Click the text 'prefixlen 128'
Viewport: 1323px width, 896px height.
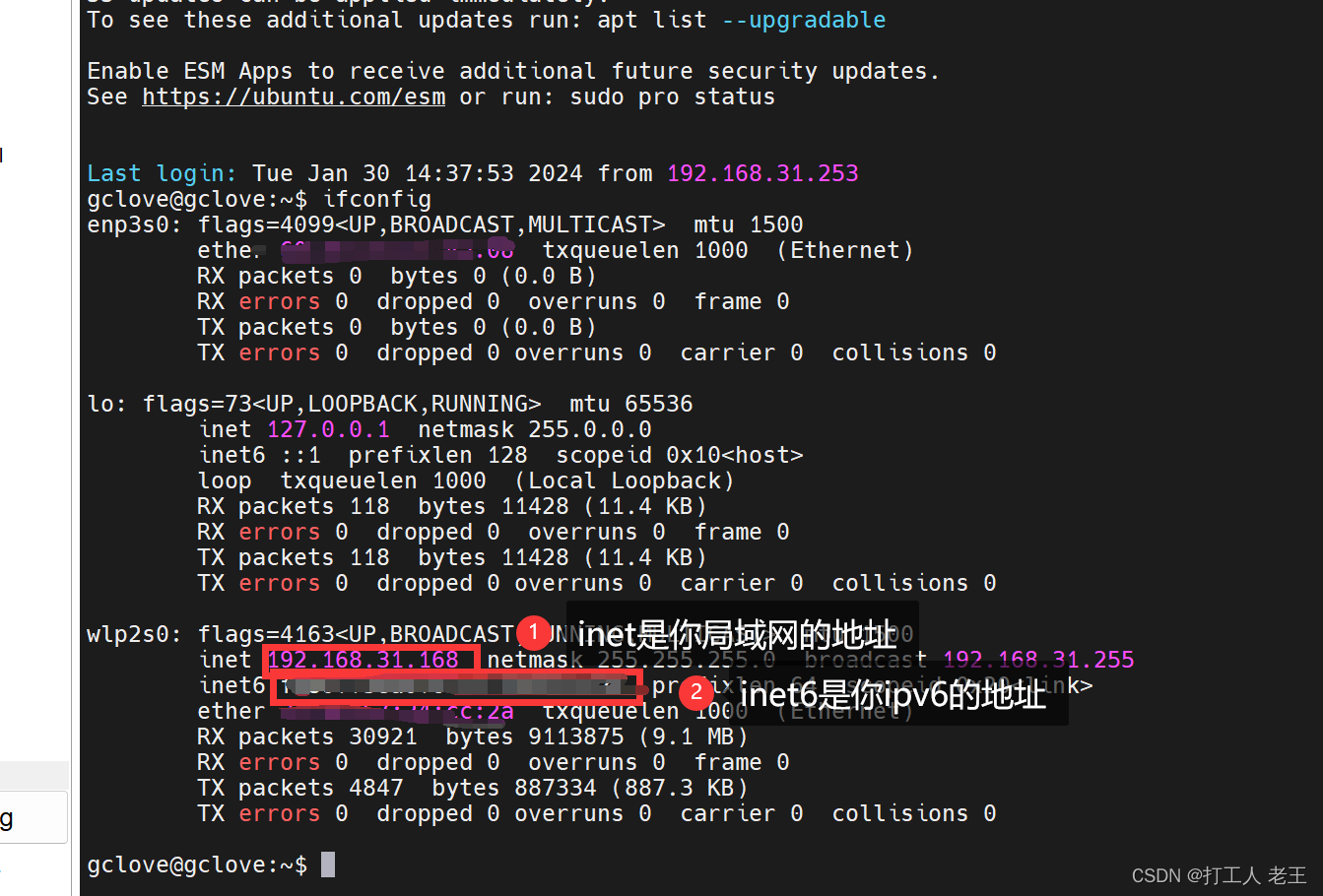(437, 455)
